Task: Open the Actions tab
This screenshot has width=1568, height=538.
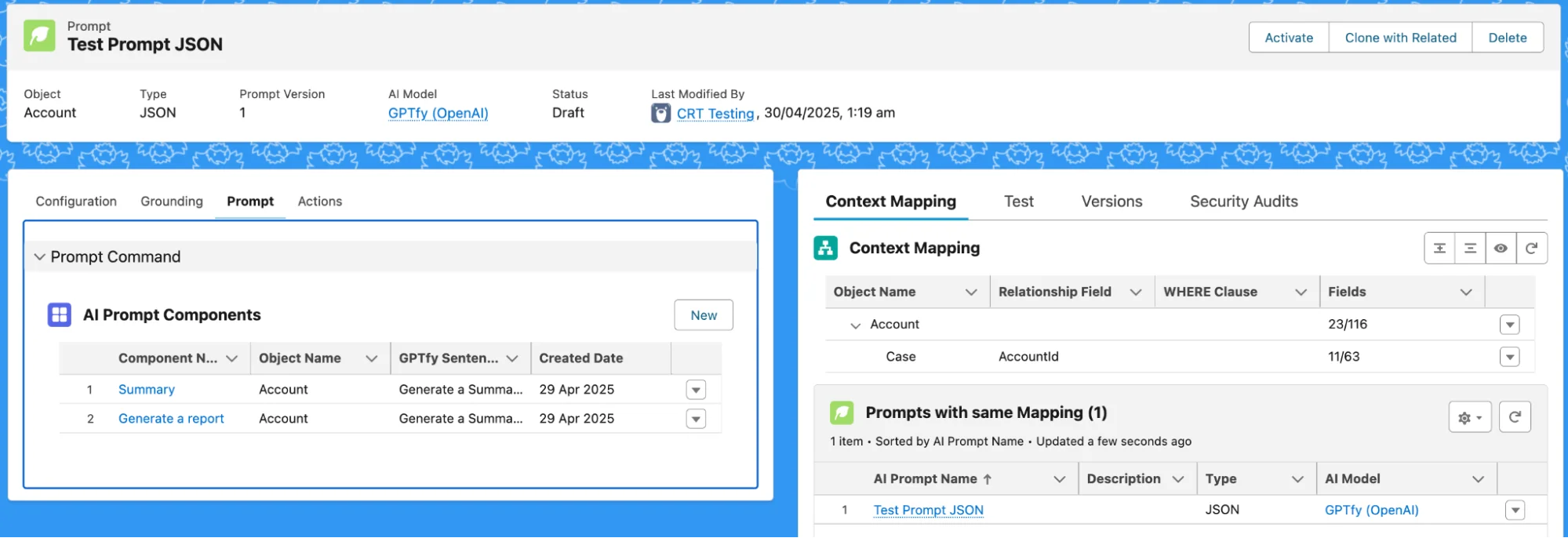Action: tap(320, 202)
